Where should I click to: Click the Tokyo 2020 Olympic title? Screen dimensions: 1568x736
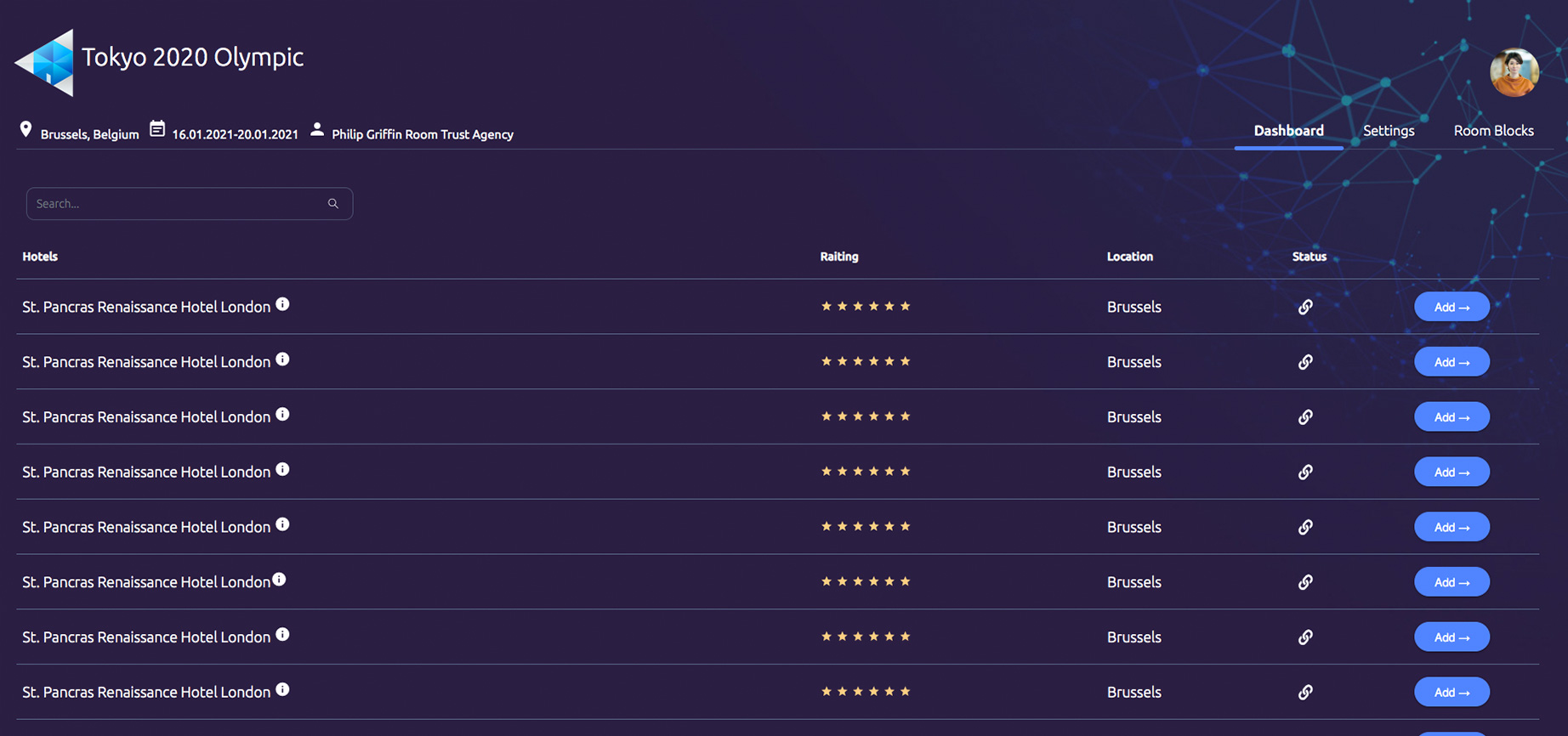(x=192, y=57)
